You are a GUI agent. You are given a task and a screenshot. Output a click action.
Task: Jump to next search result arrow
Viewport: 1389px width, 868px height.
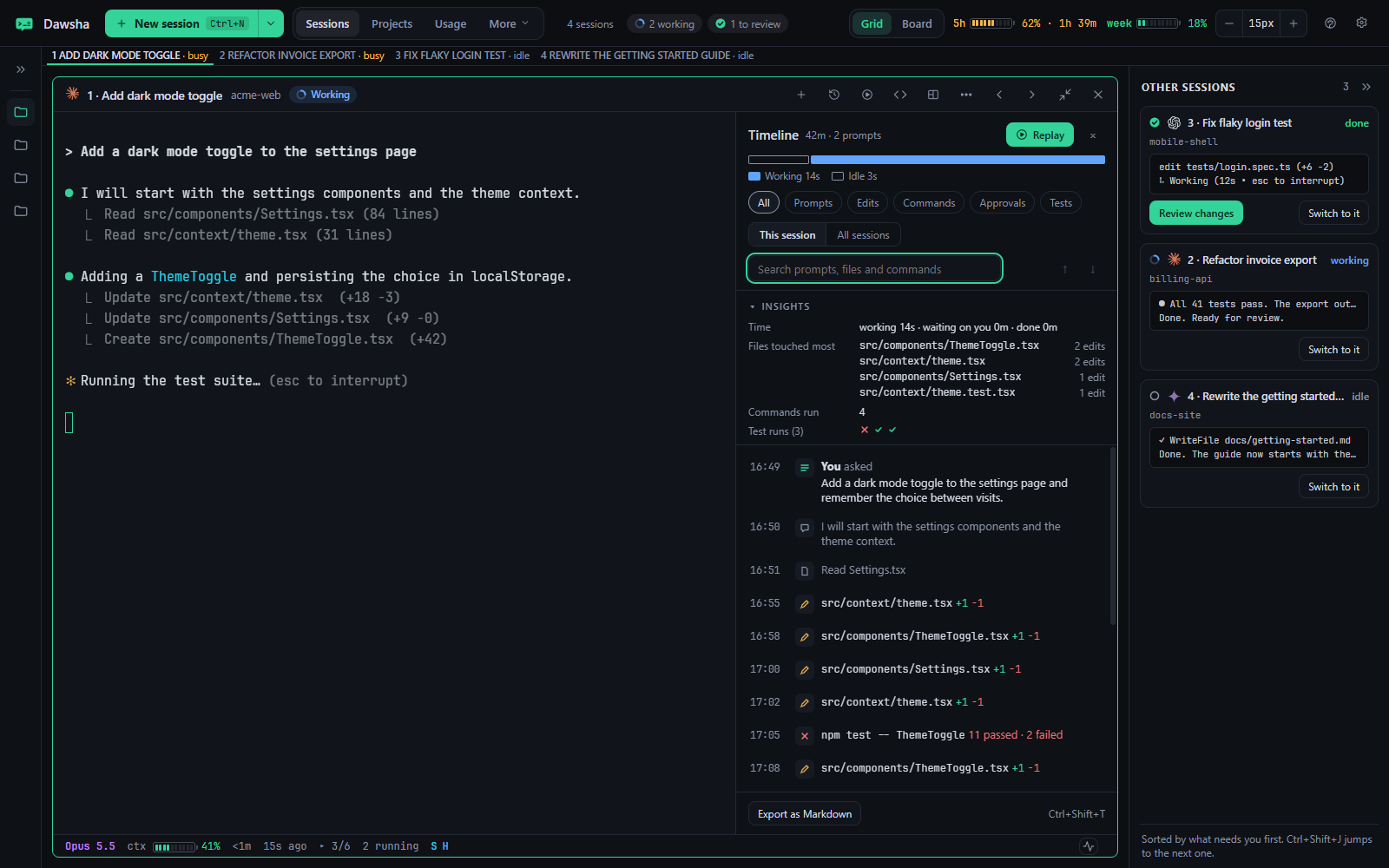(1093, 269)
